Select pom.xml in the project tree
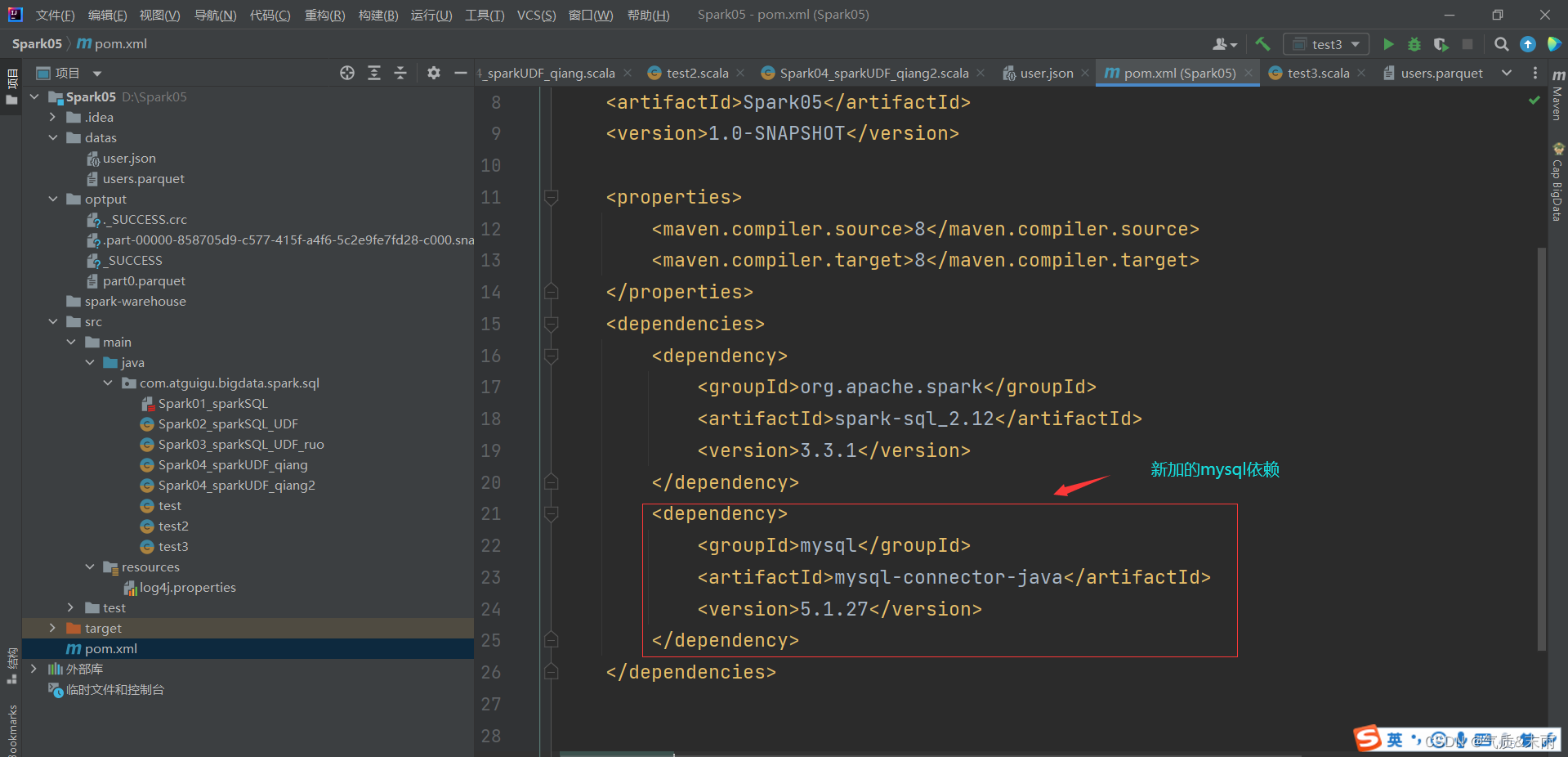Image resolution: width=1568 pixels, height=757 pixels. (248, 648)
